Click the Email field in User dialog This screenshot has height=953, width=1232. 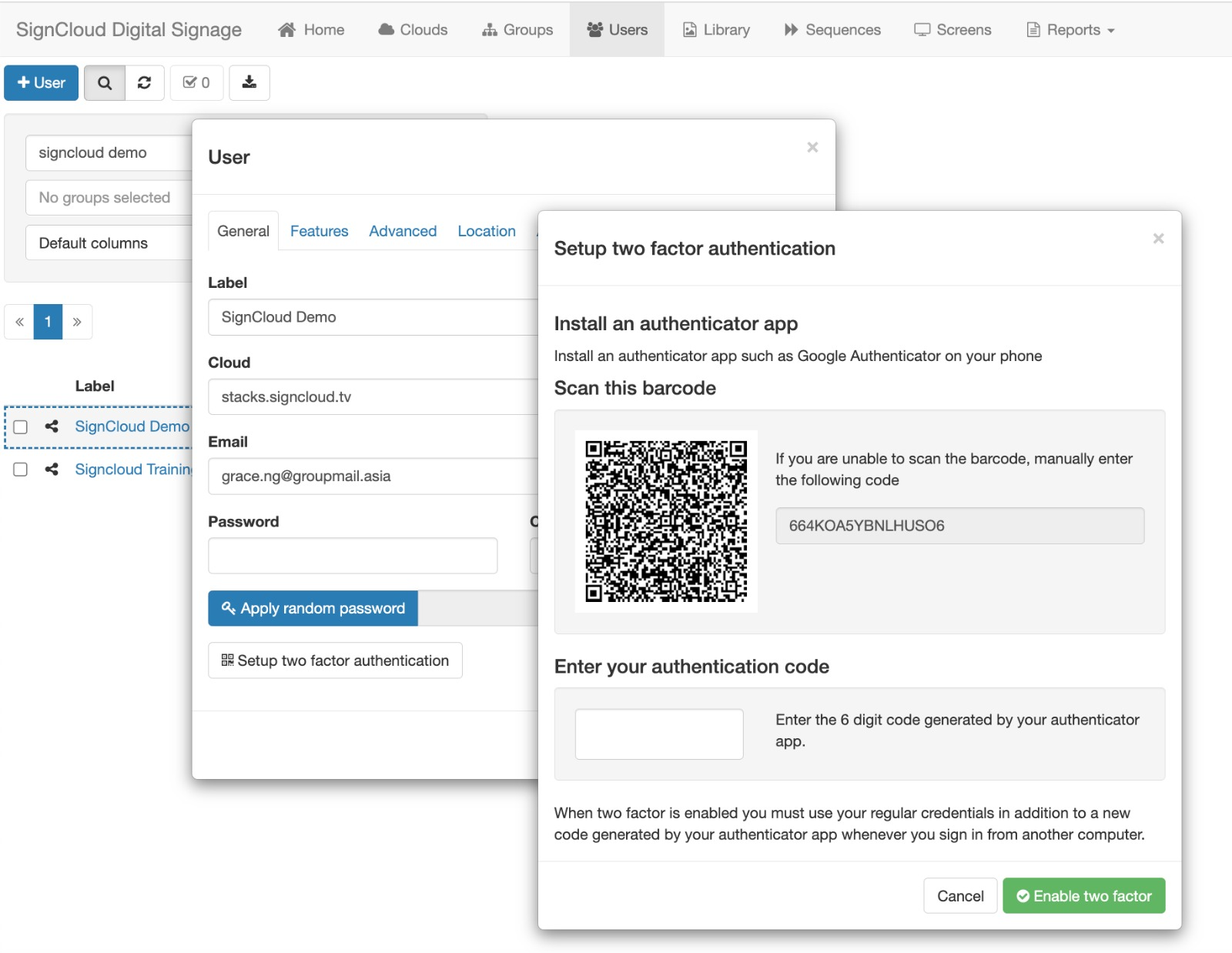click(373, 476)
